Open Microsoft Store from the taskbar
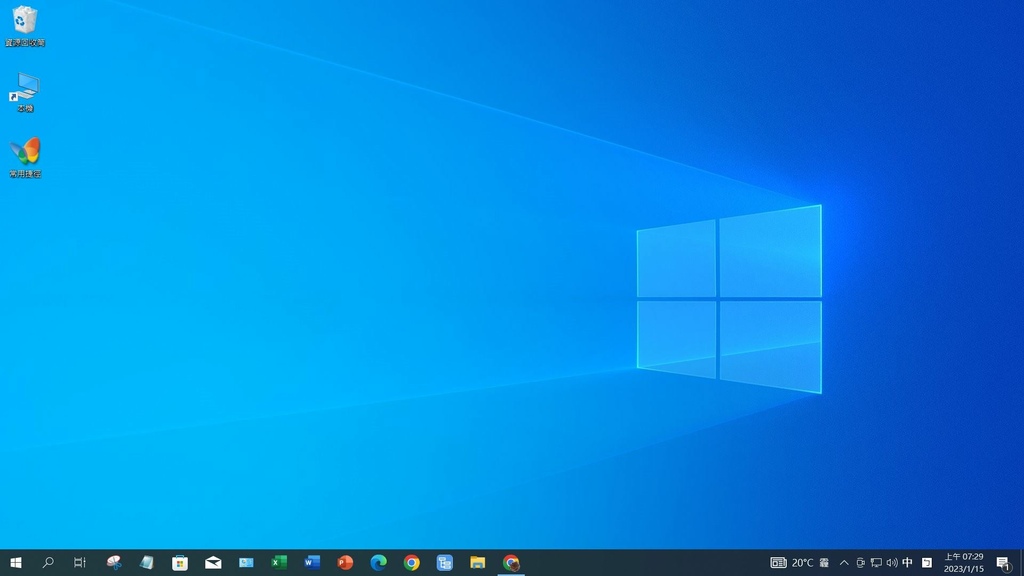 pos(180,562)
